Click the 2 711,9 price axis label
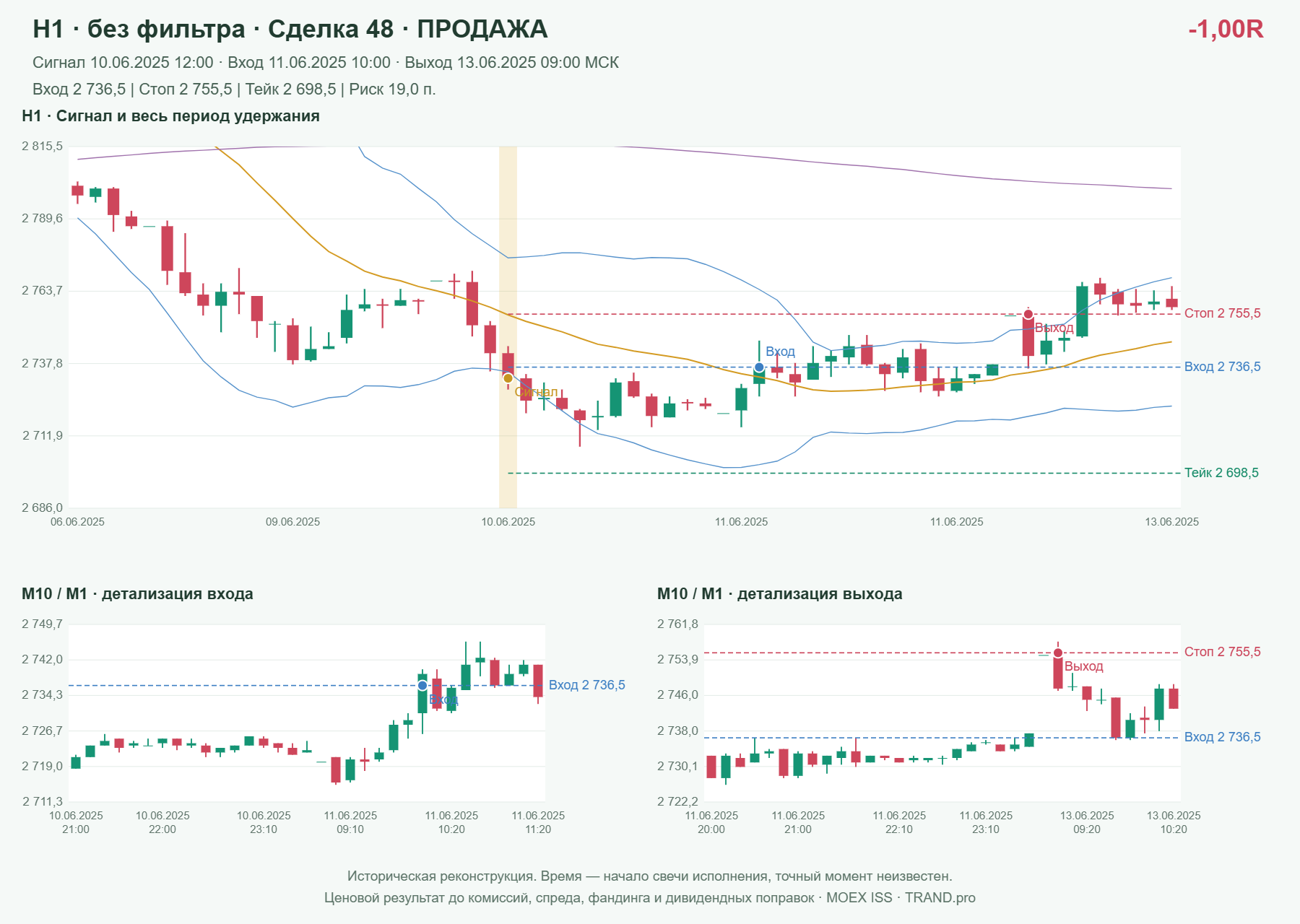Screen dimensions: 1300x924 point(42,436)
